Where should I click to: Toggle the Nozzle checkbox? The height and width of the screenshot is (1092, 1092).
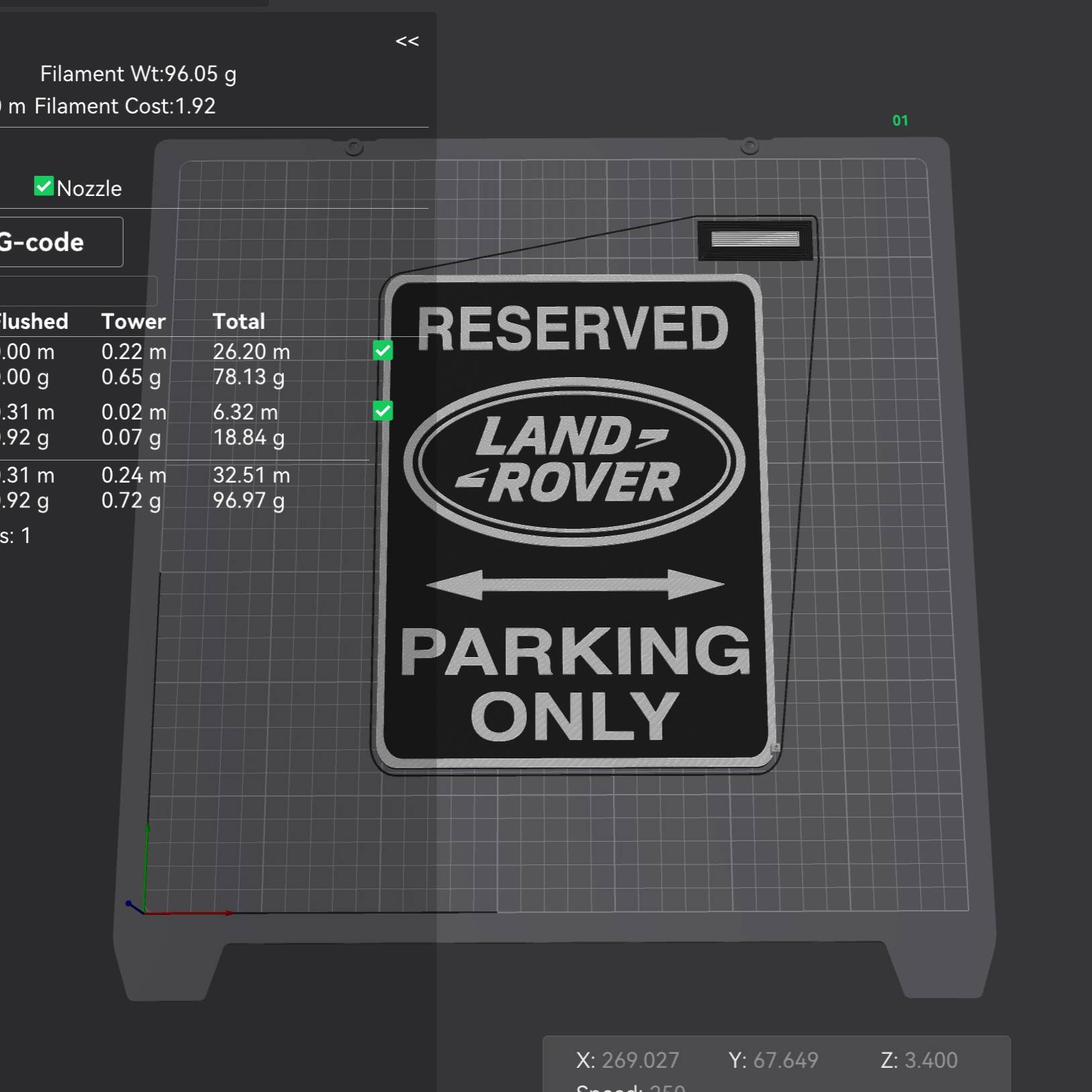44,187
